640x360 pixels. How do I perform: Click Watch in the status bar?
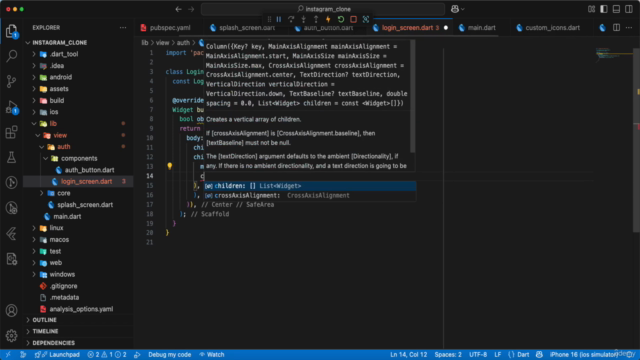coord(212,355)
